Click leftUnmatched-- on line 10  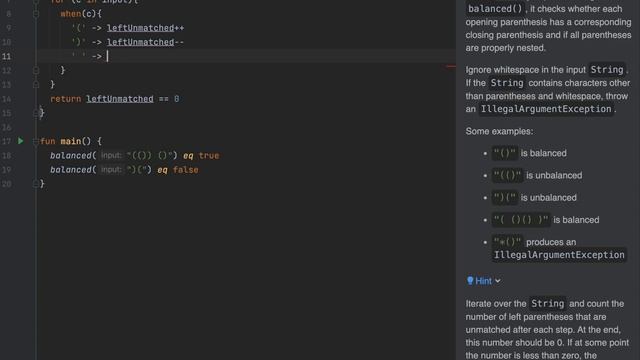coord(145,42)
